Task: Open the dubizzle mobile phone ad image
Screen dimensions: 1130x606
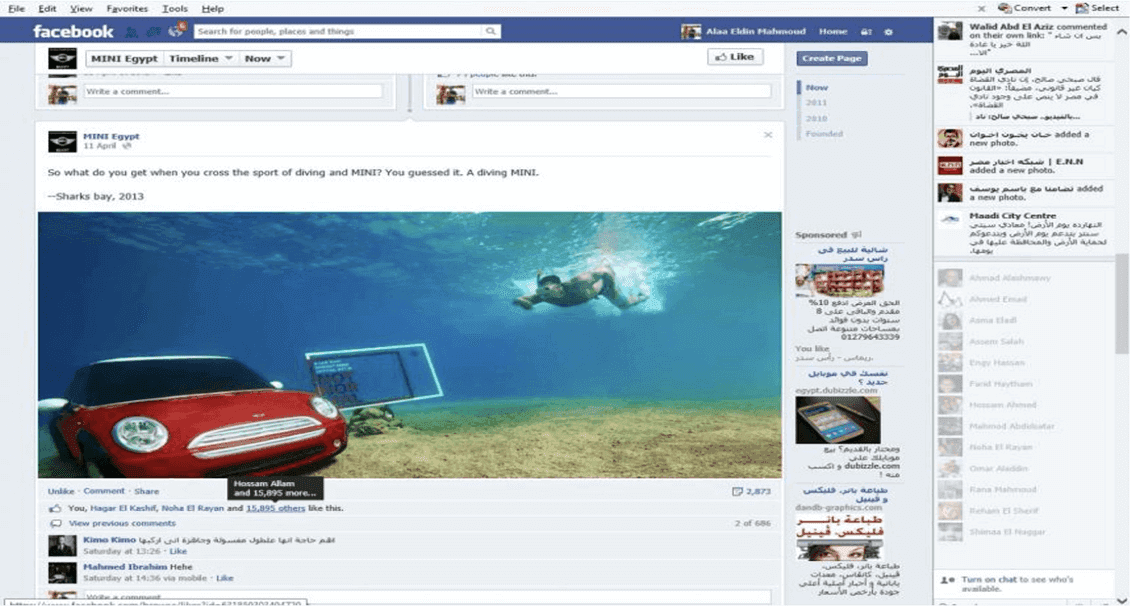Action: pos(837,420)
